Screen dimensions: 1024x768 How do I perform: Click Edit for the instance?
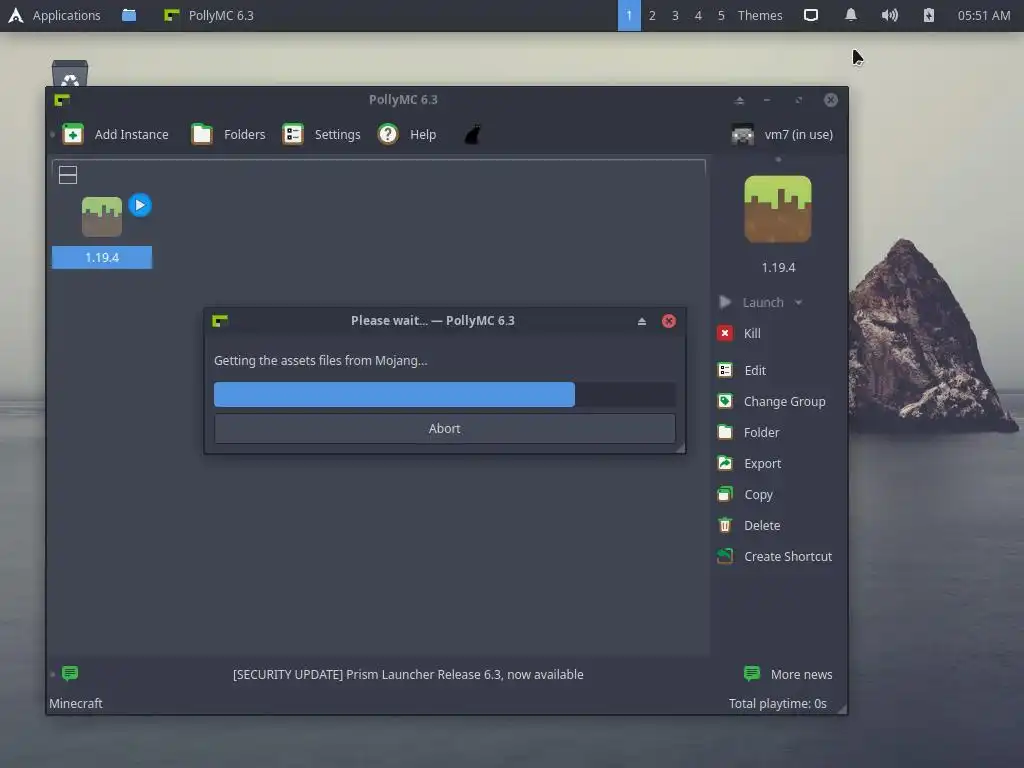tap(742, 370)
